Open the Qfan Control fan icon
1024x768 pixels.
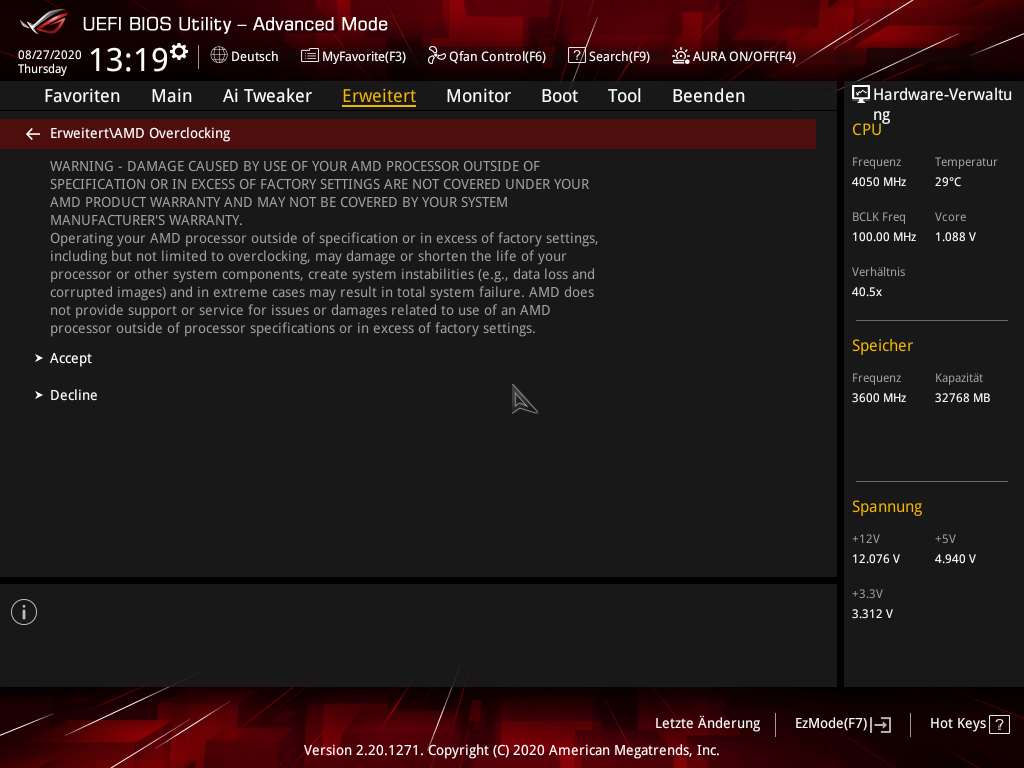(x=436, y=56)
